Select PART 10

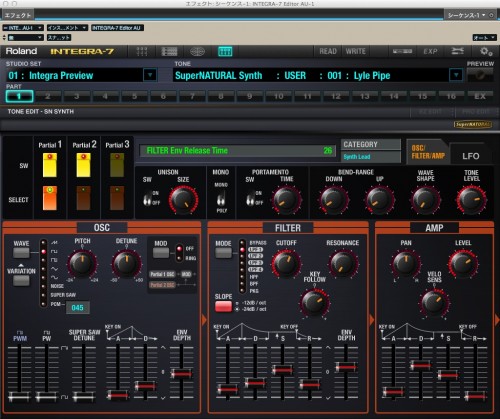278,96
